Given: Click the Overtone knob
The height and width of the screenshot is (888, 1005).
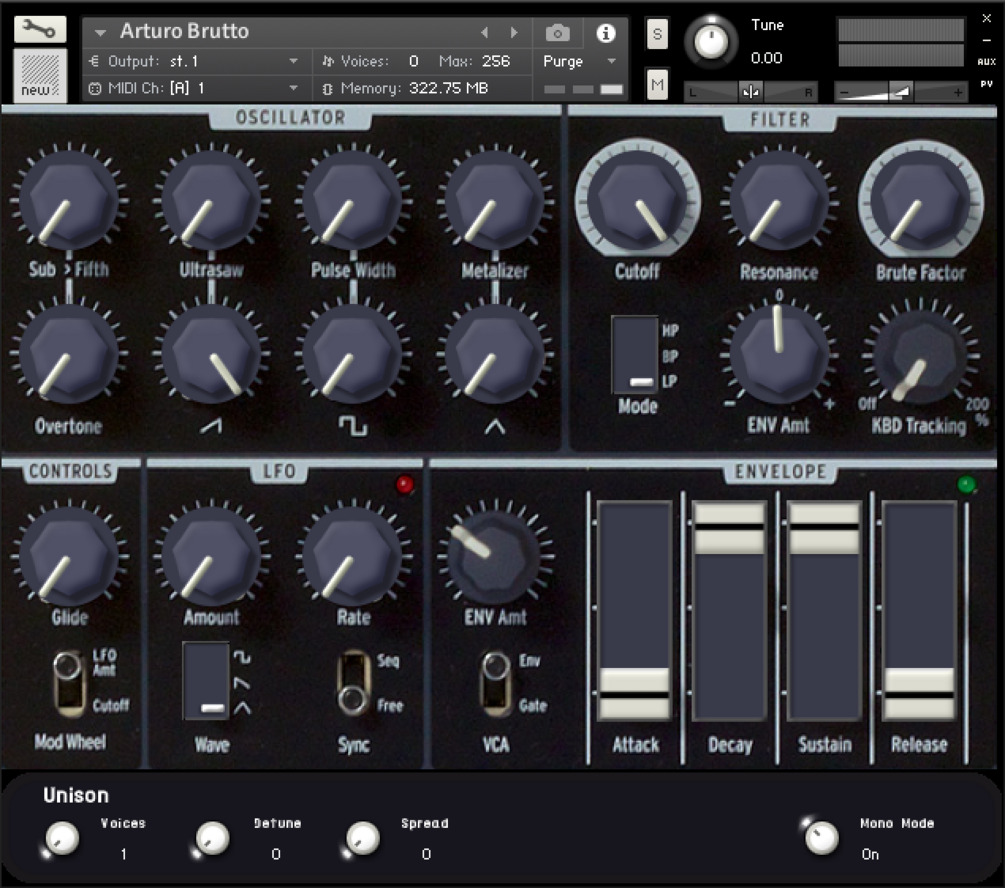Looking at the screenshot, I should pyautogui.click(x=69, y=355).
